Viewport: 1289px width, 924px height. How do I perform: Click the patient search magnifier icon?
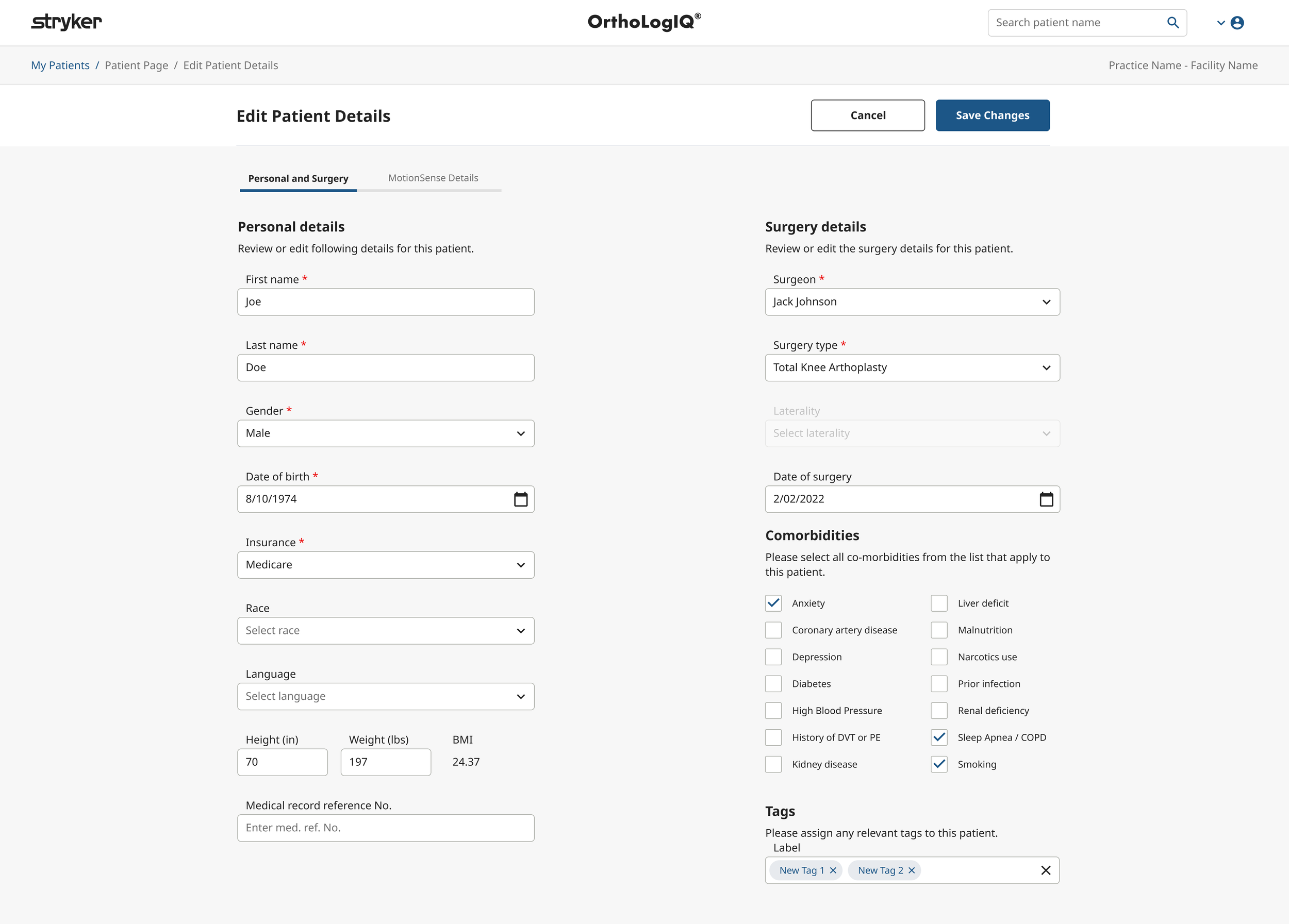(1173, 23)
